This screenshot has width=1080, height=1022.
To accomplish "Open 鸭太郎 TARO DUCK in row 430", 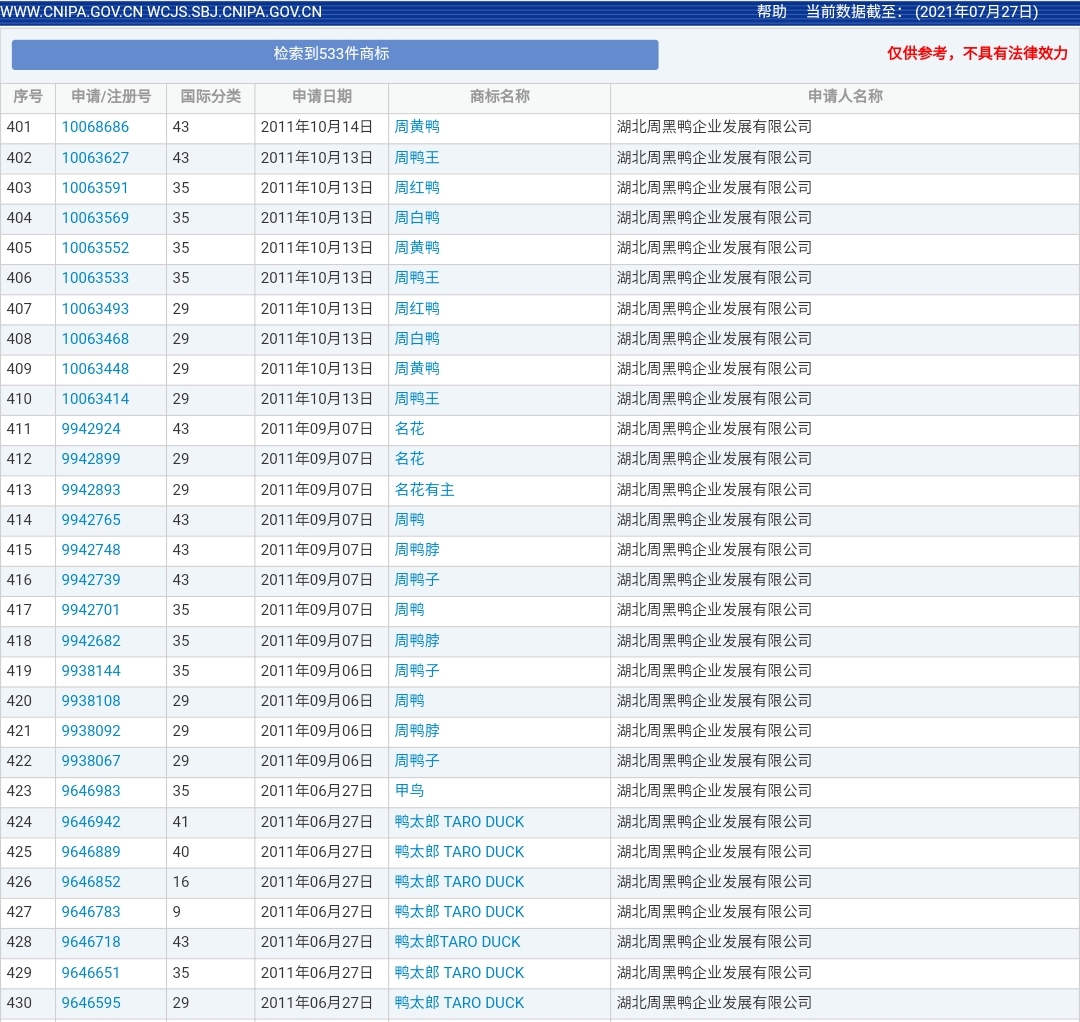I will [459, 1003].
